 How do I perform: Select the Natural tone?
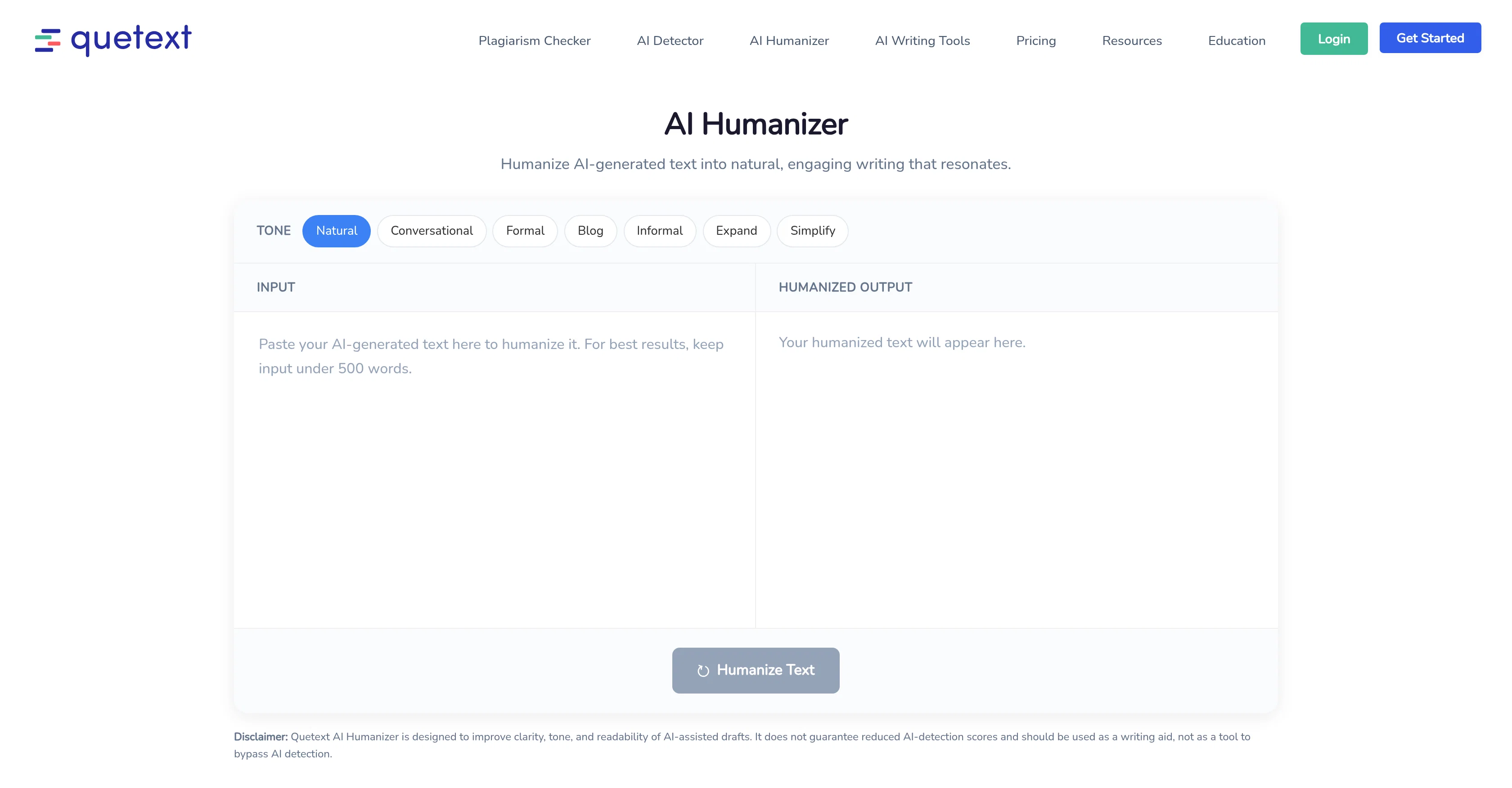(x=336, y=231)
